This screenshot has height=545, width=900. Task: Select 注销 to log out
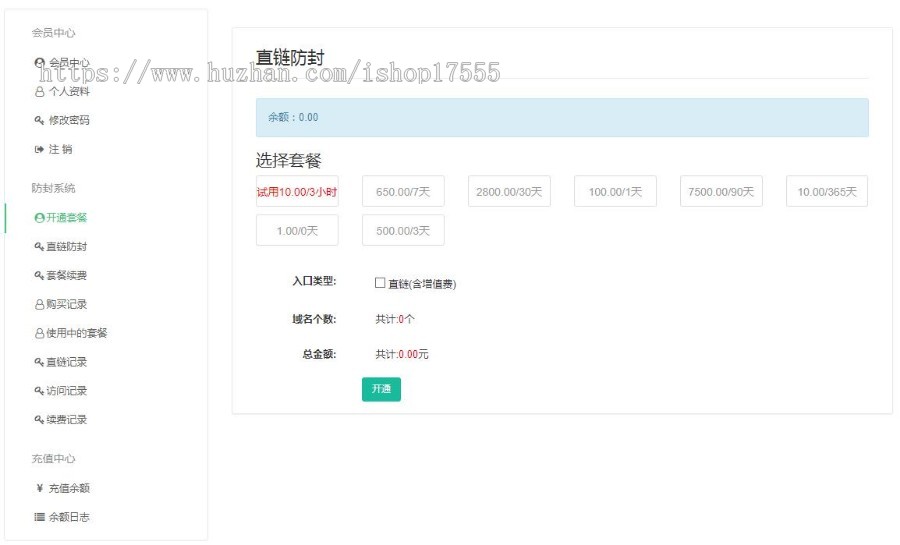pos(60,149)
